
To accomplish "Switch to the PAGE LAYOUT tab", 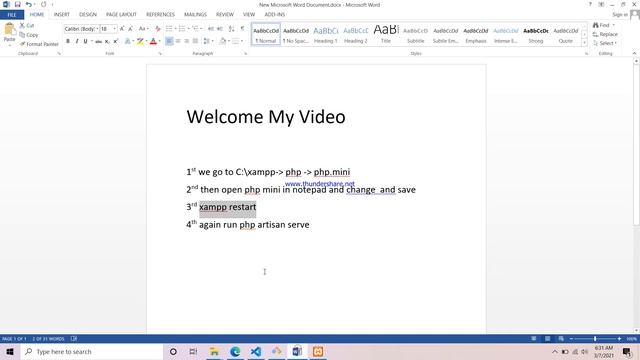I will tap(121, 15).
